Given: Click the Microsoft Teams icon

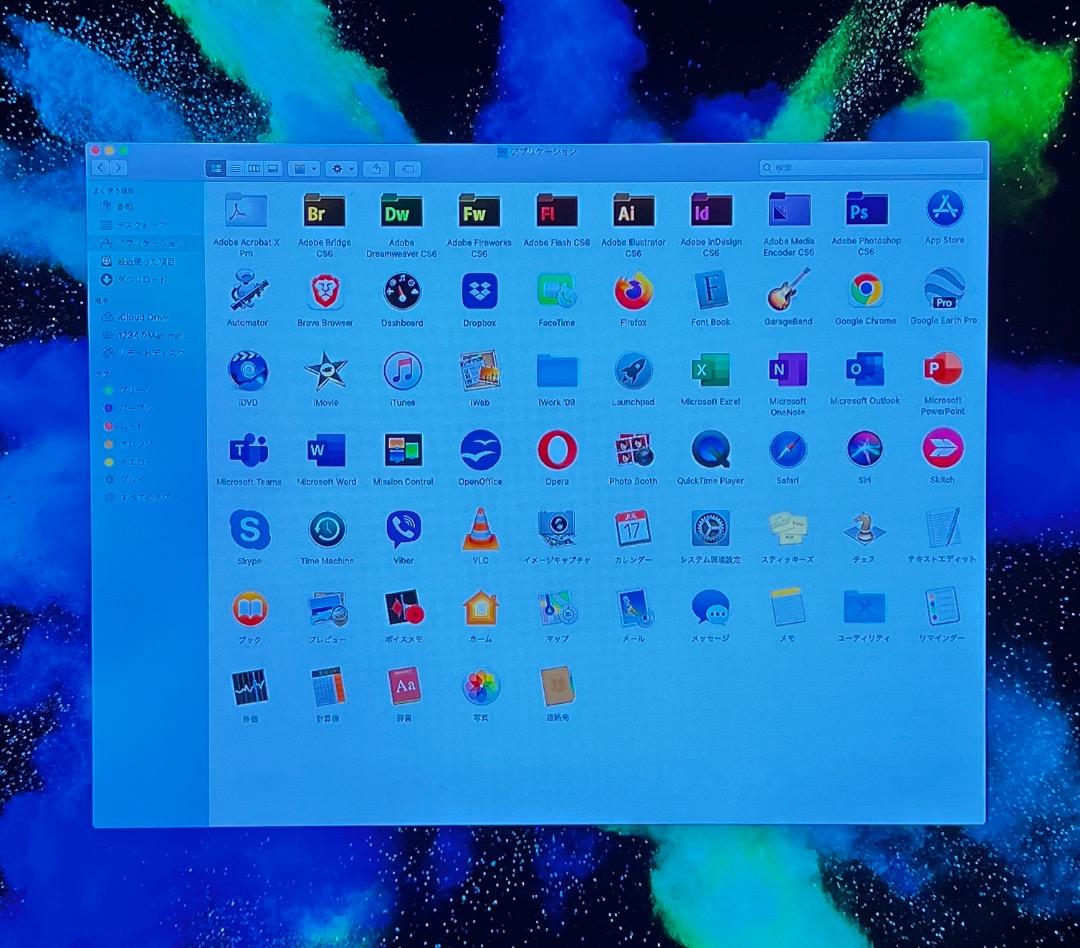Looking at the screenshot, I should (x=248, y=451).
